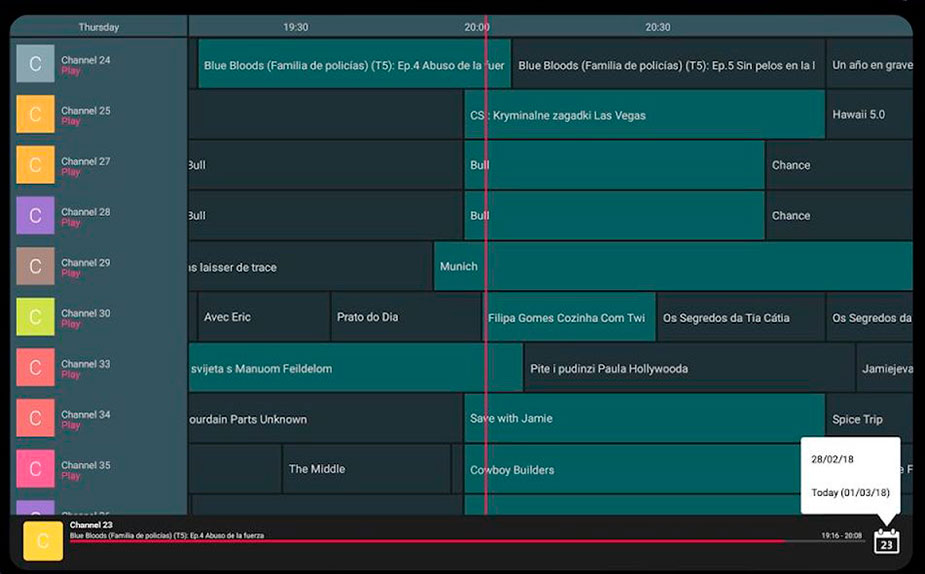Play Channel 30
The image size is (925, 574).
click(71, 324)
